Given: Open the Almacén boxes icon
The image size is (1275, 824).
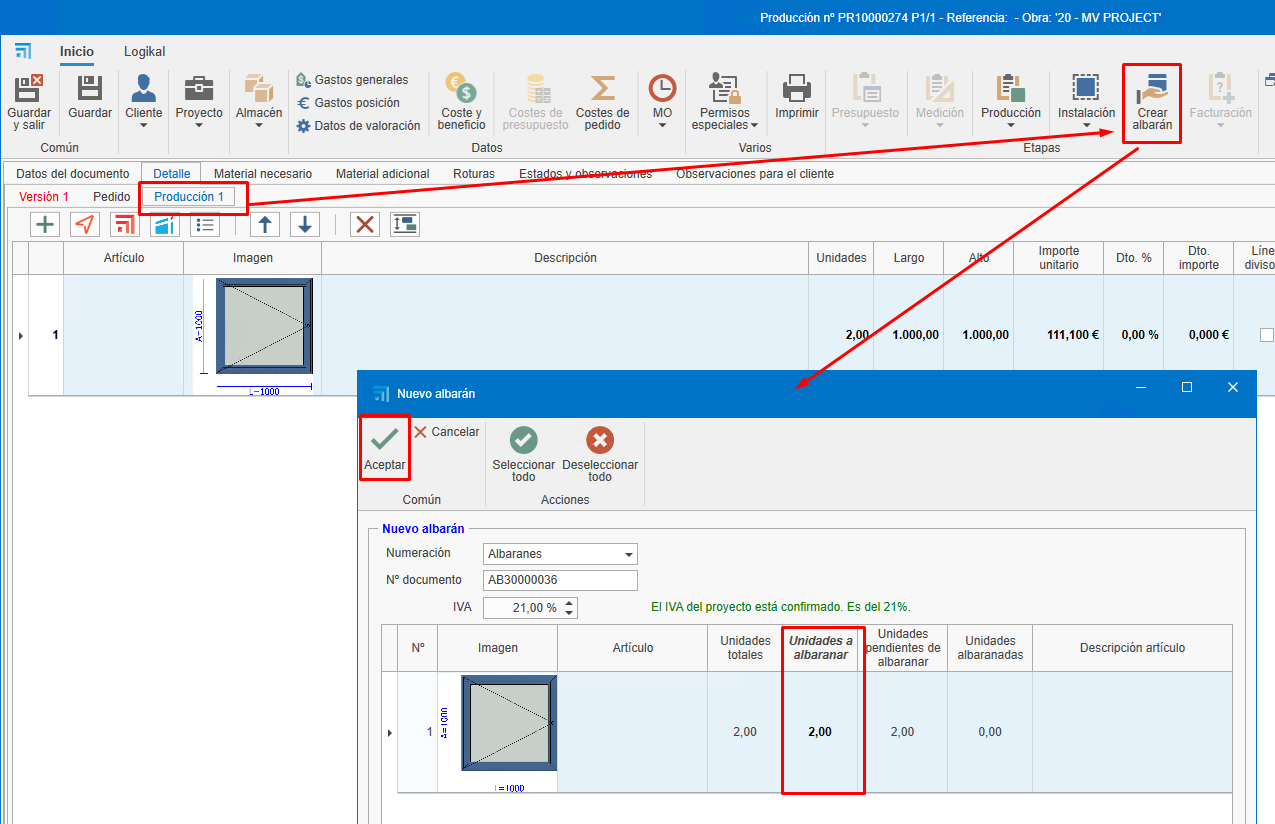Looking at the screenshot, I should coord(259,88).
